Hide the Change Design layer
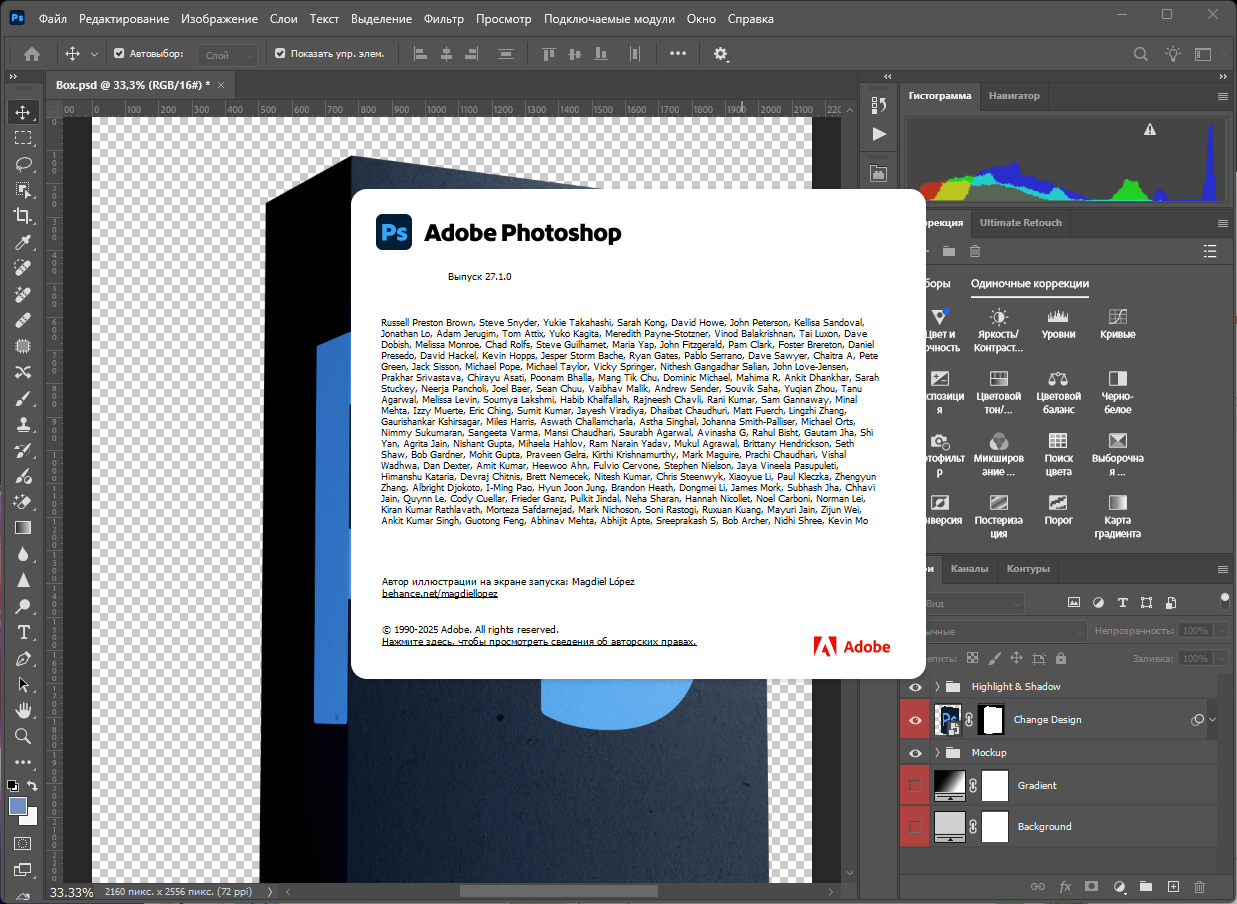The image size is (1237, 904). [x=914, y=720]
